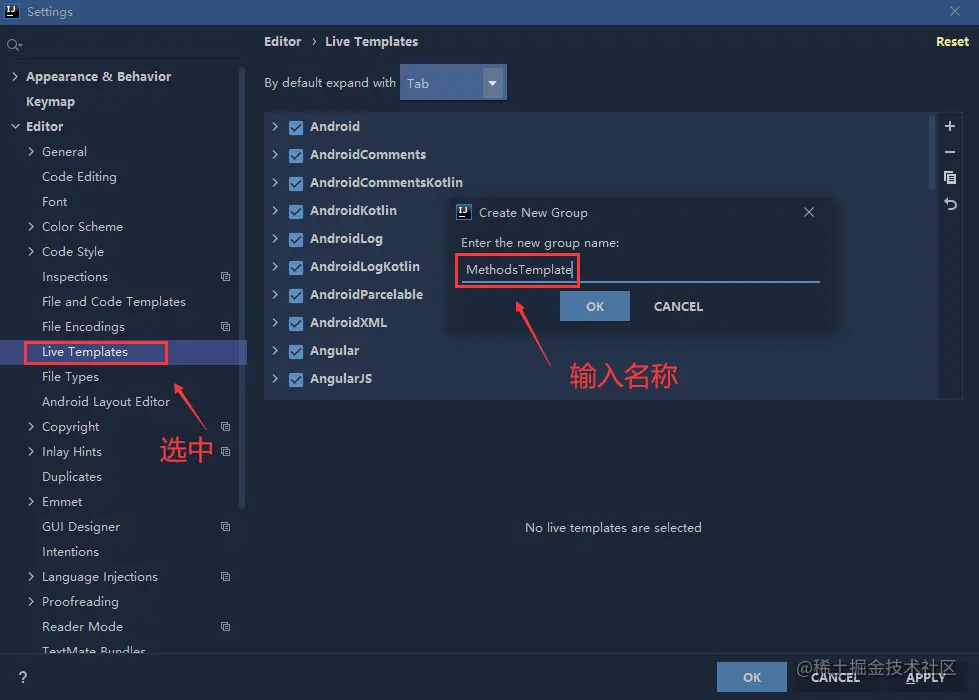Click the Editor breadcrumb at the top
The height and width of the screenshot is (700, 979).
pyautogui.click(x=282, y=41)
